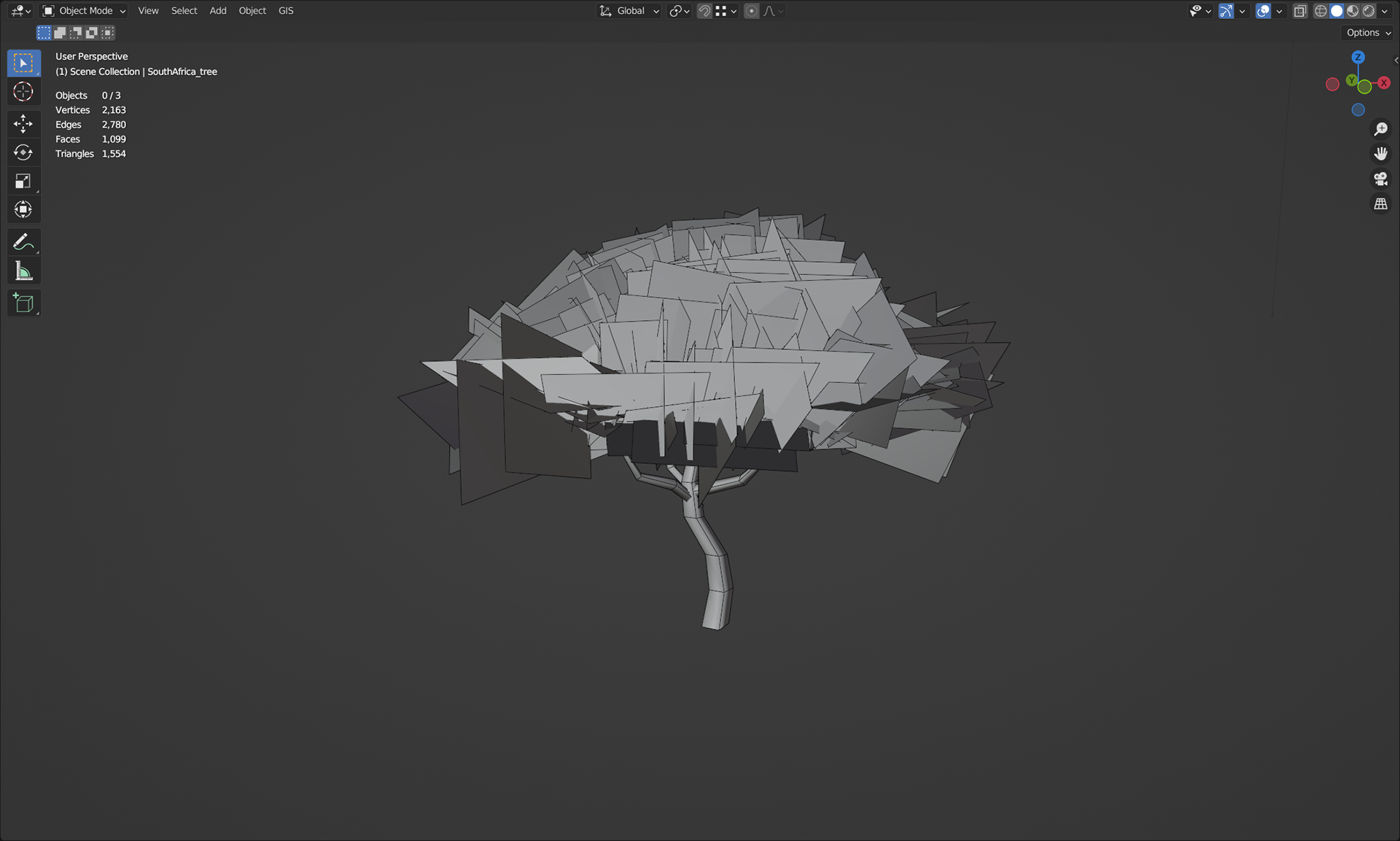Pick the Scale tool
The height and width of the screenshot is (841, 1400).
[x=23, y=181]
